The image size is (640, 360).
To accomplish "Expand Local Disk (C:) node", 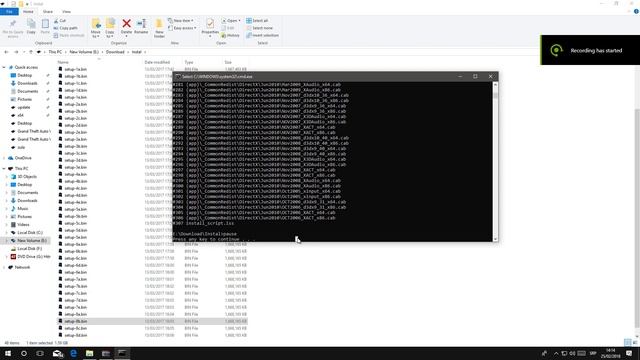I will pyautogui.click(x=7, y=233).
